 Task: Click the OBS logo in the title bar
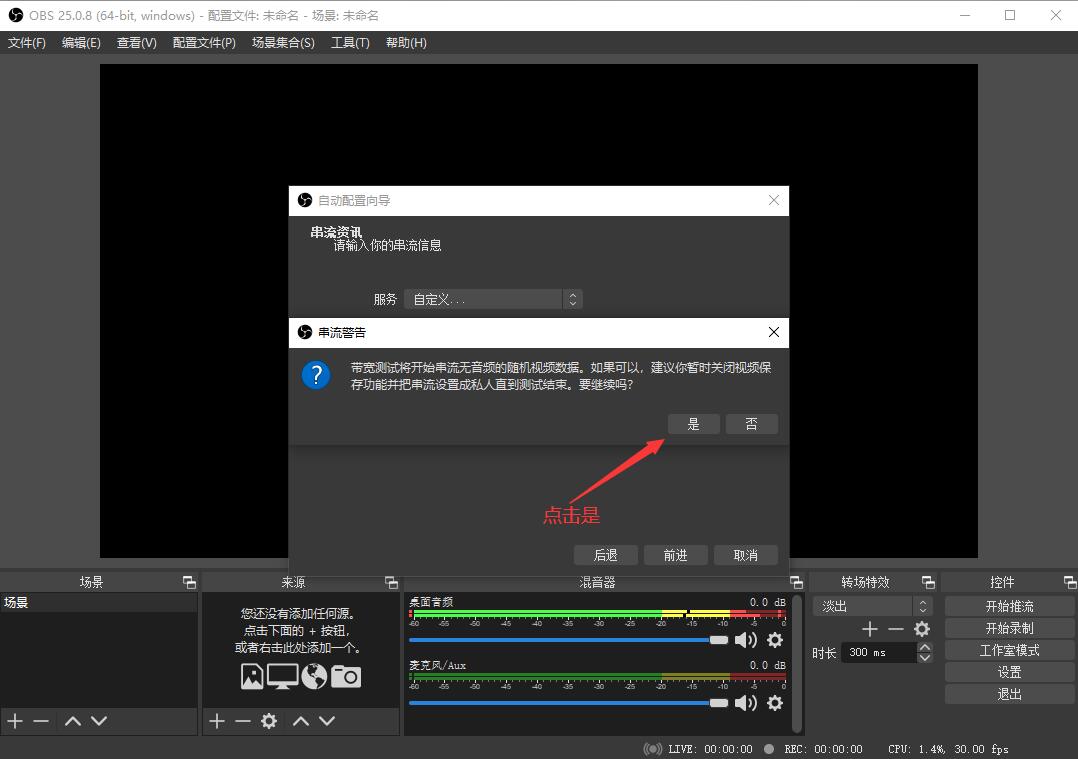15,15
